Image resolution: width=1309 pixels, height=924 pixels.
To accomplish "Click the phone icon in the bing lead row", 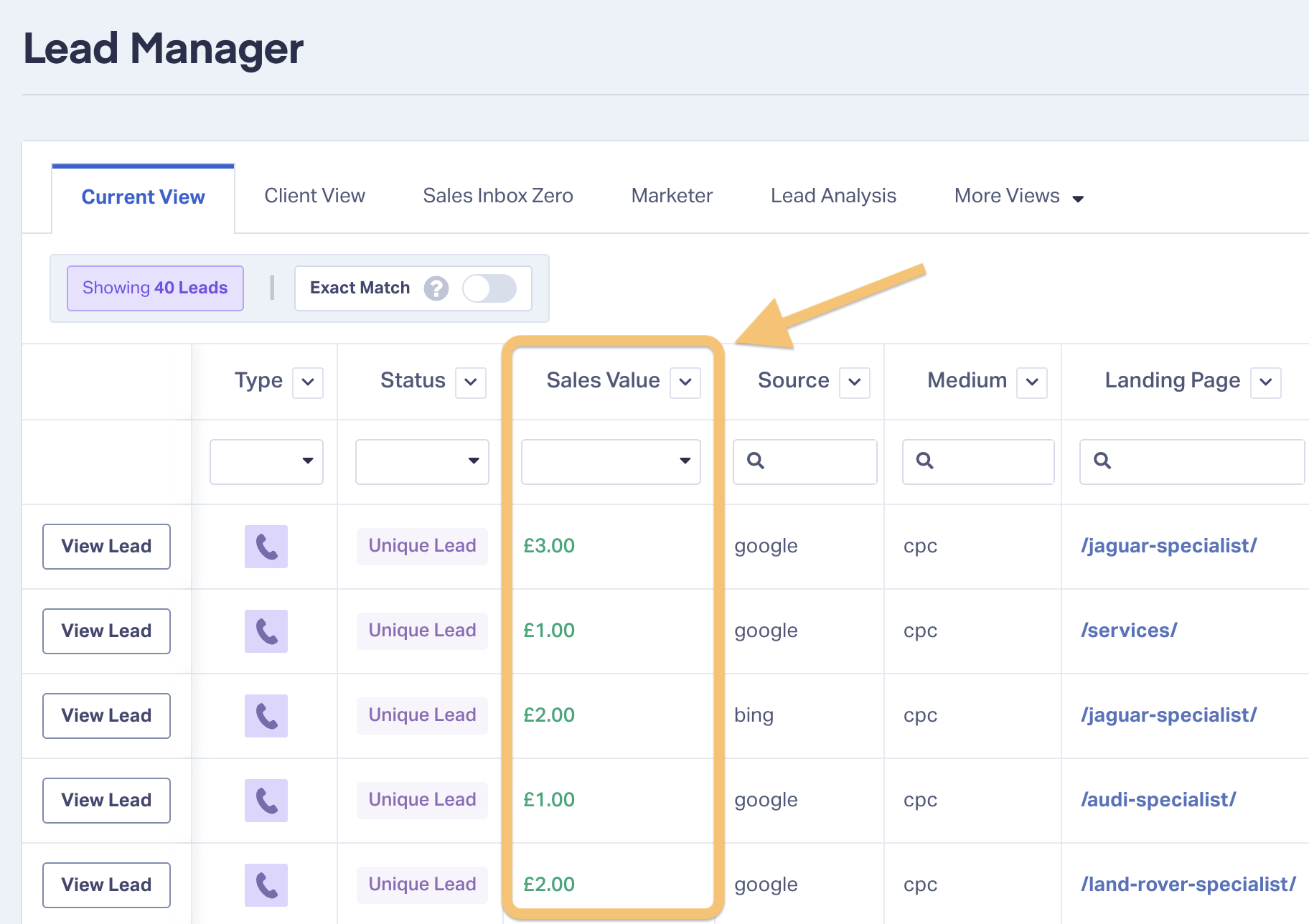I will [x=266, y=716].
